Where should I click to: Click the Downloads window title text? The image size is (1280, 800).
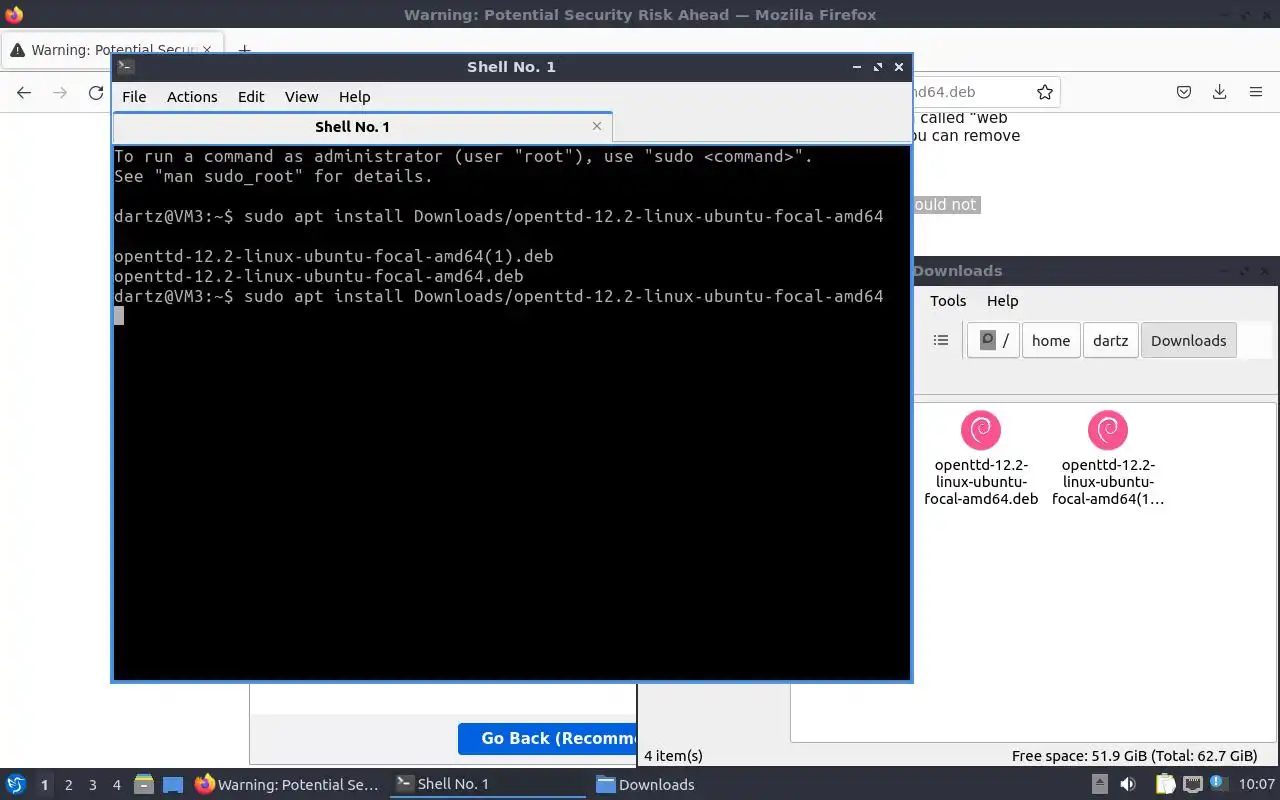[x=957, y=271]
